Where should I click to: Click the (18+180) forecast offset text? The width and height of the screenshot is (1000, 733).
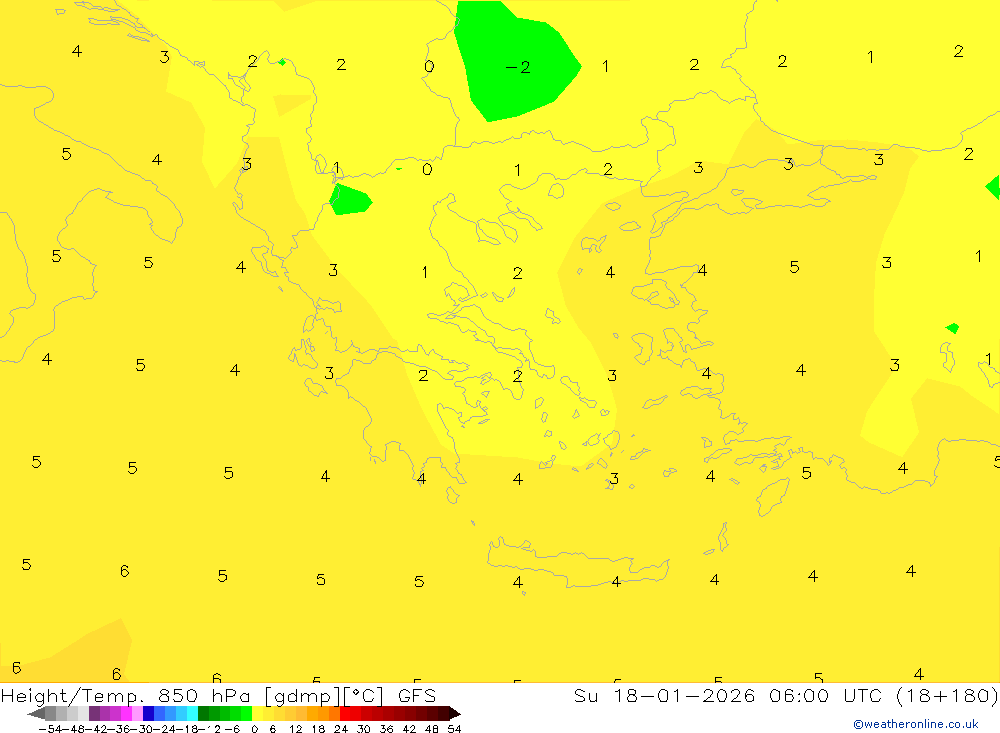click(x=947, y=695)
